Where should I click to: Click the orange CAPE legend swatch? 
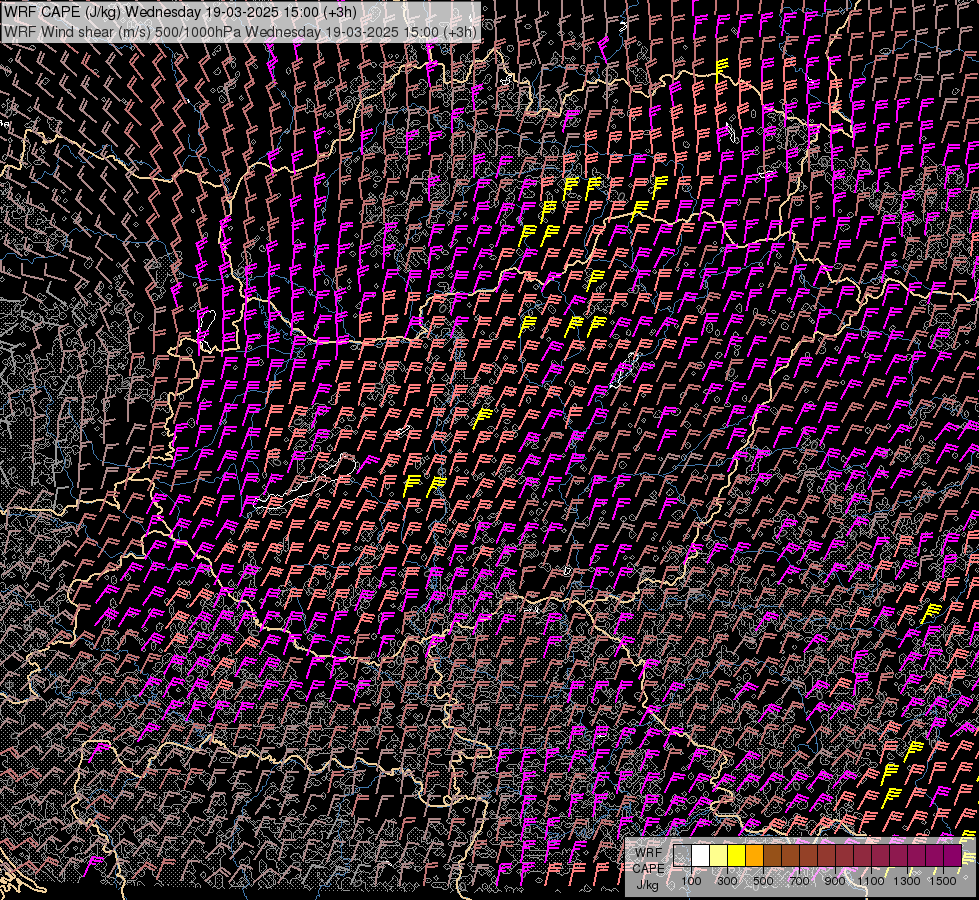[x=754, y=856]
